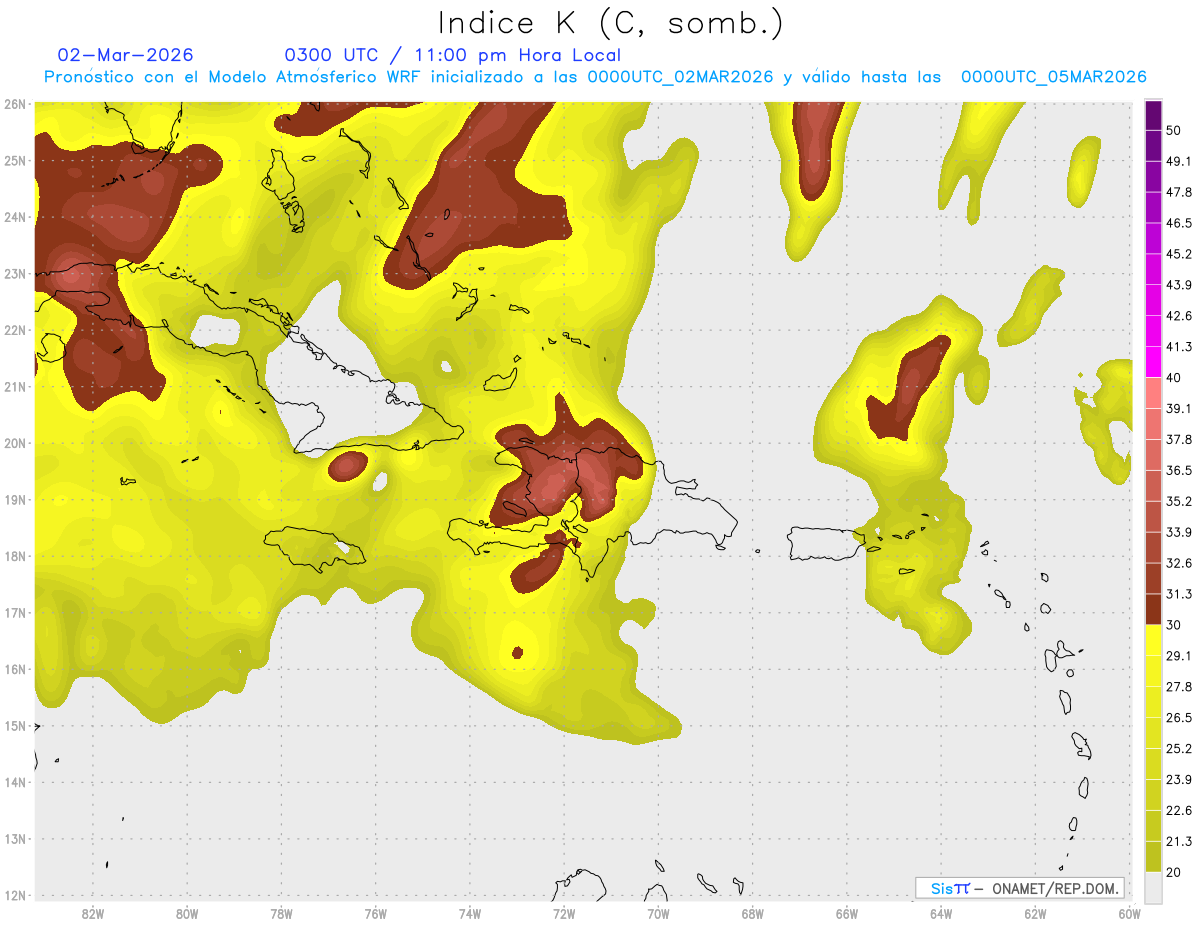
Task: Click the color bar label "27.8"
Action: pyautogui.click(x=1180, y=686)
